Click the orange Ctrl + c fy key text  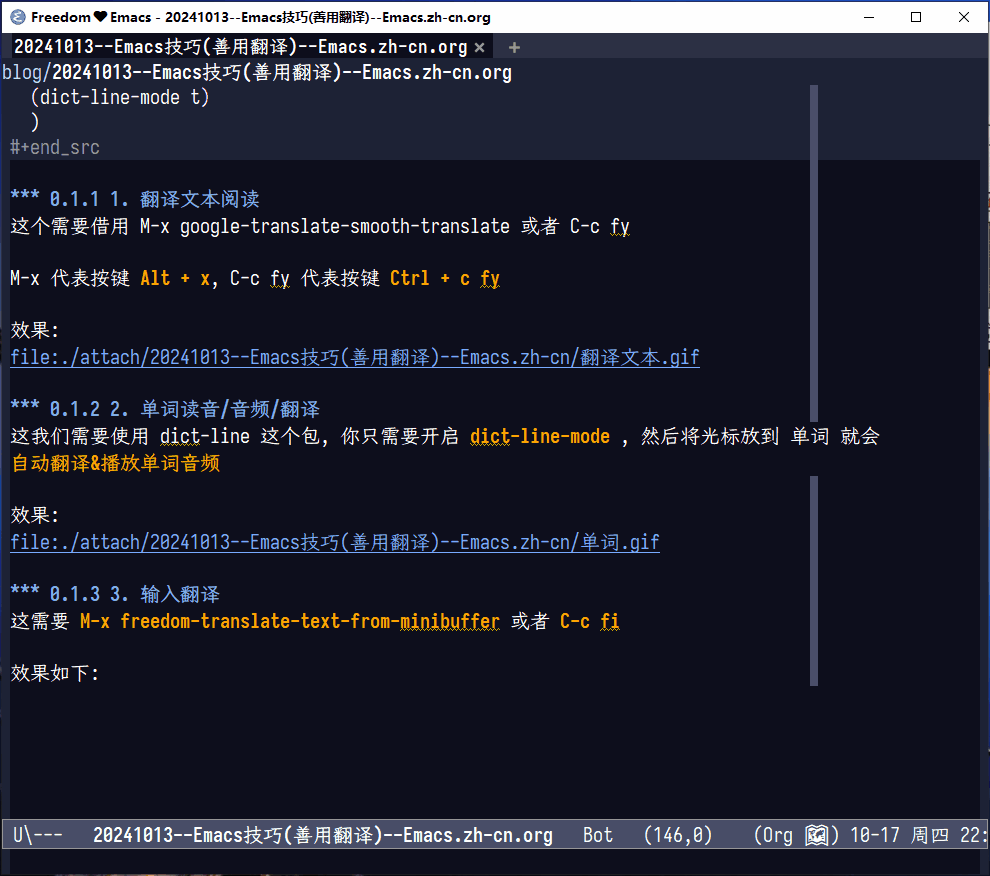coord(444,279)
